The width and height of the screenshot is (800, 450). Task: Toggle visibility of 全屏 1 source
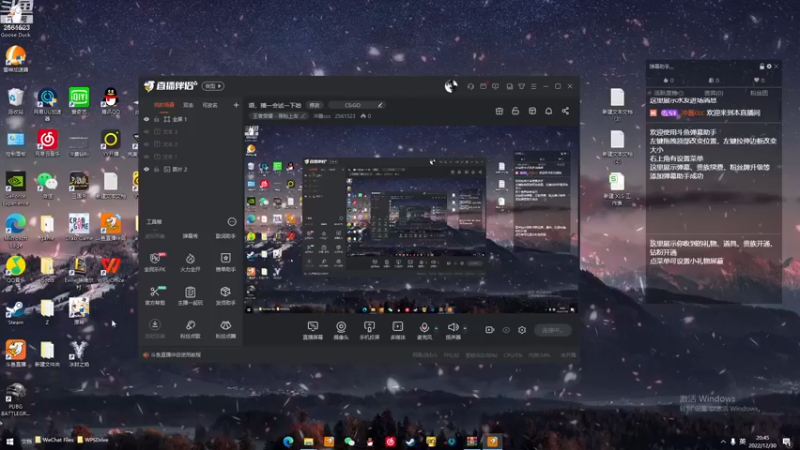[146, 119]
